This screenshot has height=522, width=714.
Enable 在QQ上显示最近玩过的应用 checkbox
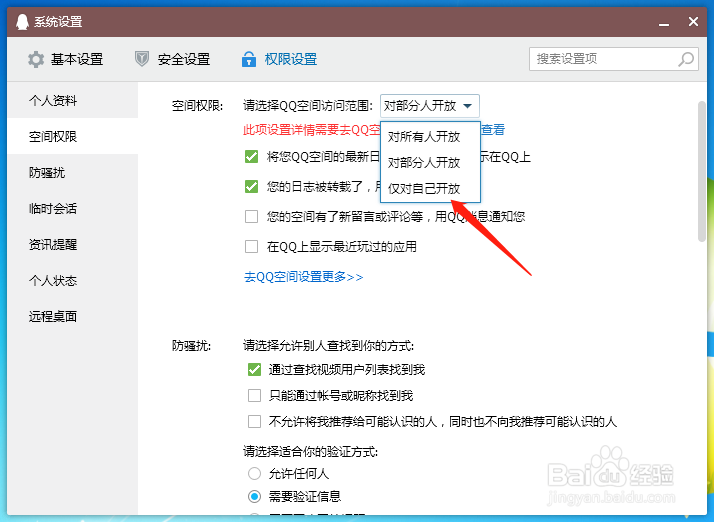pos(251,246)
